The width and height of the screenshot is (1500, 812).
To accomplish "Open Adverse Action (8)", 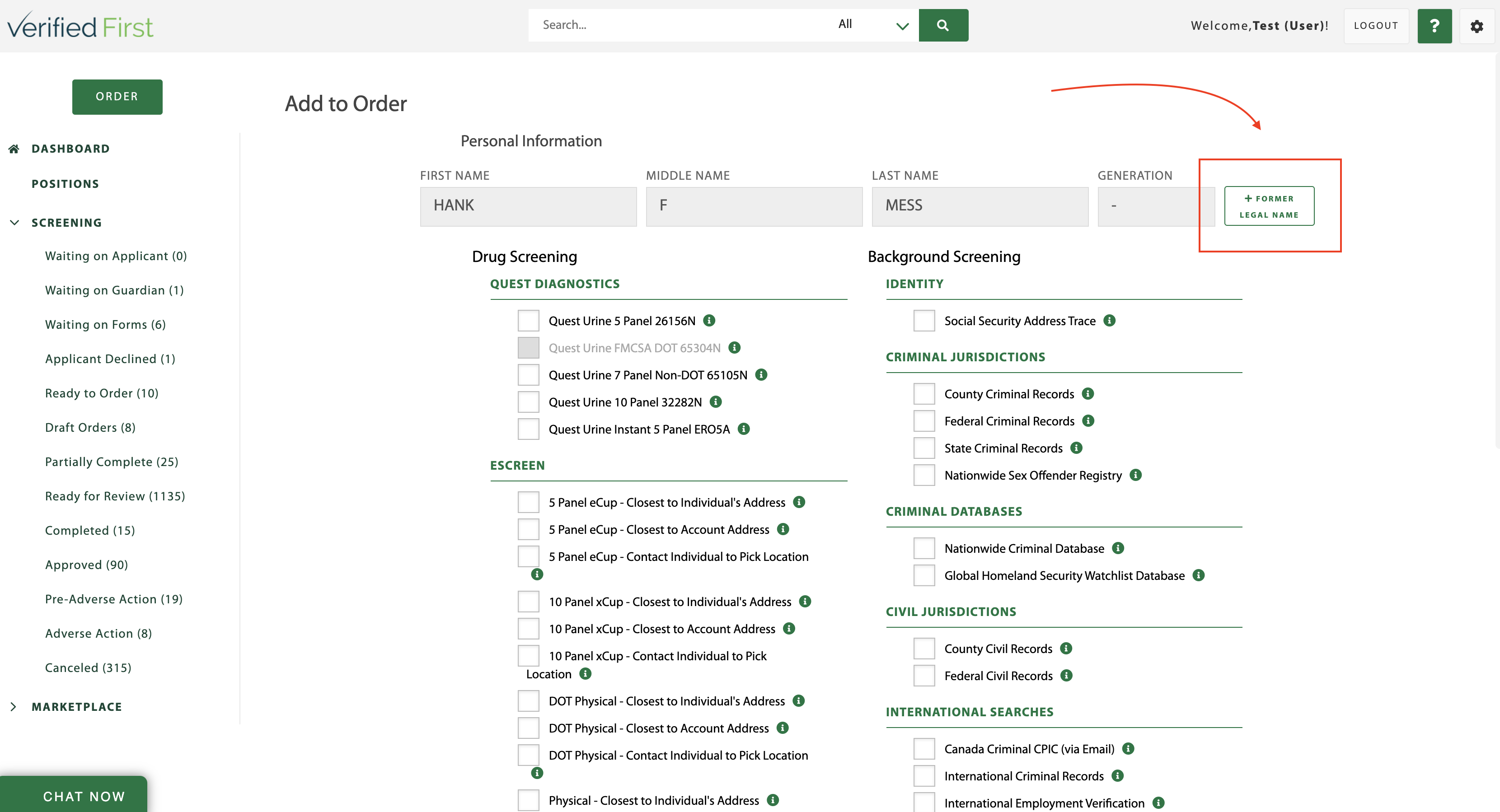I will 98,634.
